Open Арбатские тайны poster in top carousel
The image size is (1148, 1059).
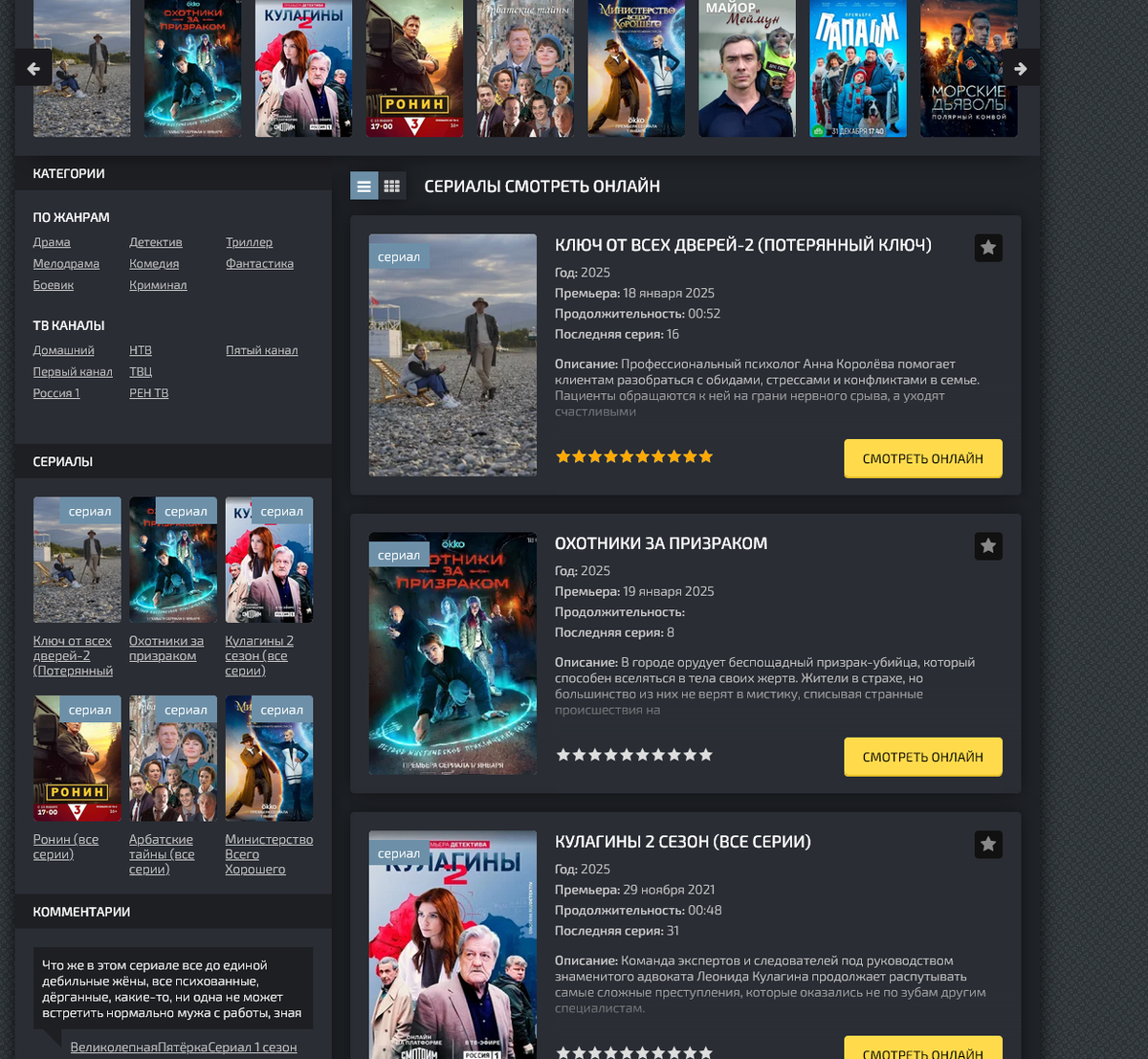coord(525,68)
